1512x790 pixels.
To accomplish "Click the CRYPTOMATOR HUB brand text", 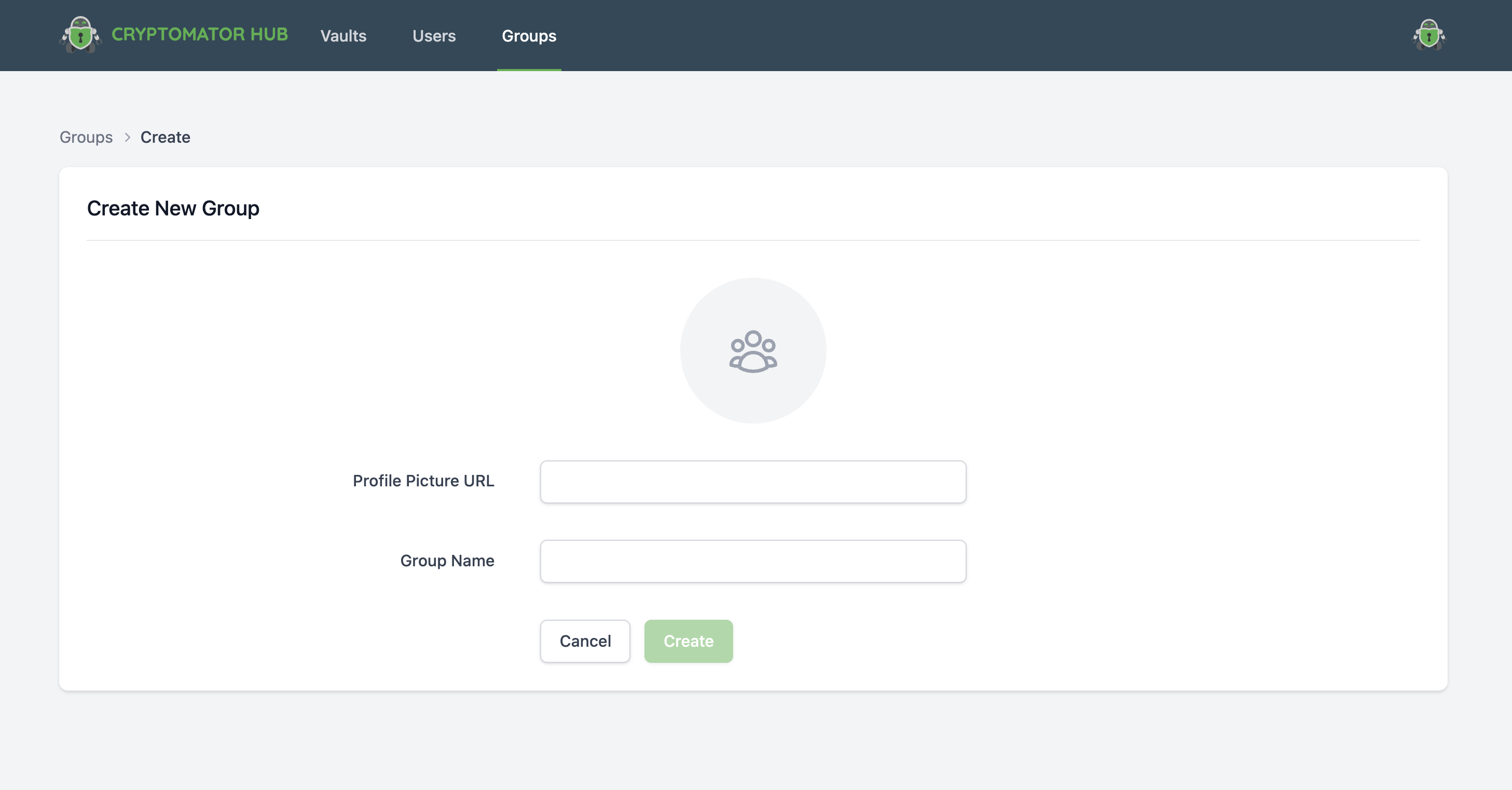I will coord(200,34).
